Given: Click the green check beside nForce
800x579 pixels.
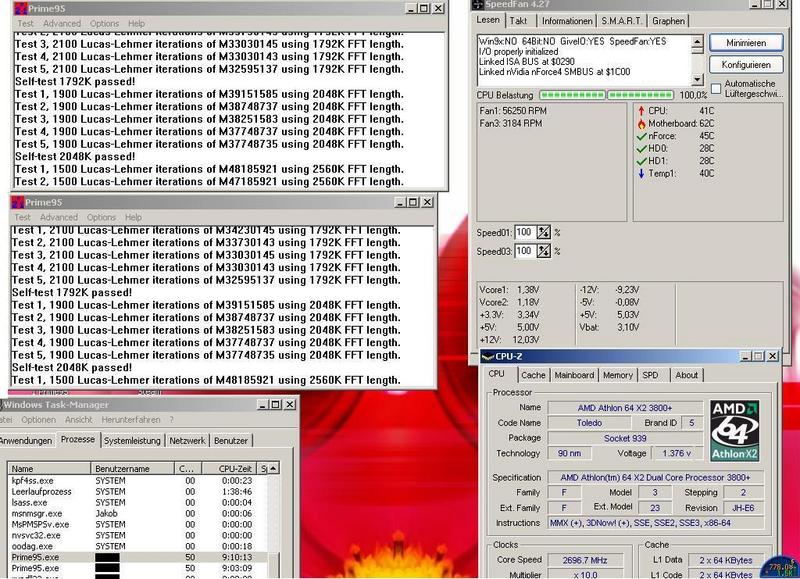Looking at the screenshot, I should click(641, 136).
